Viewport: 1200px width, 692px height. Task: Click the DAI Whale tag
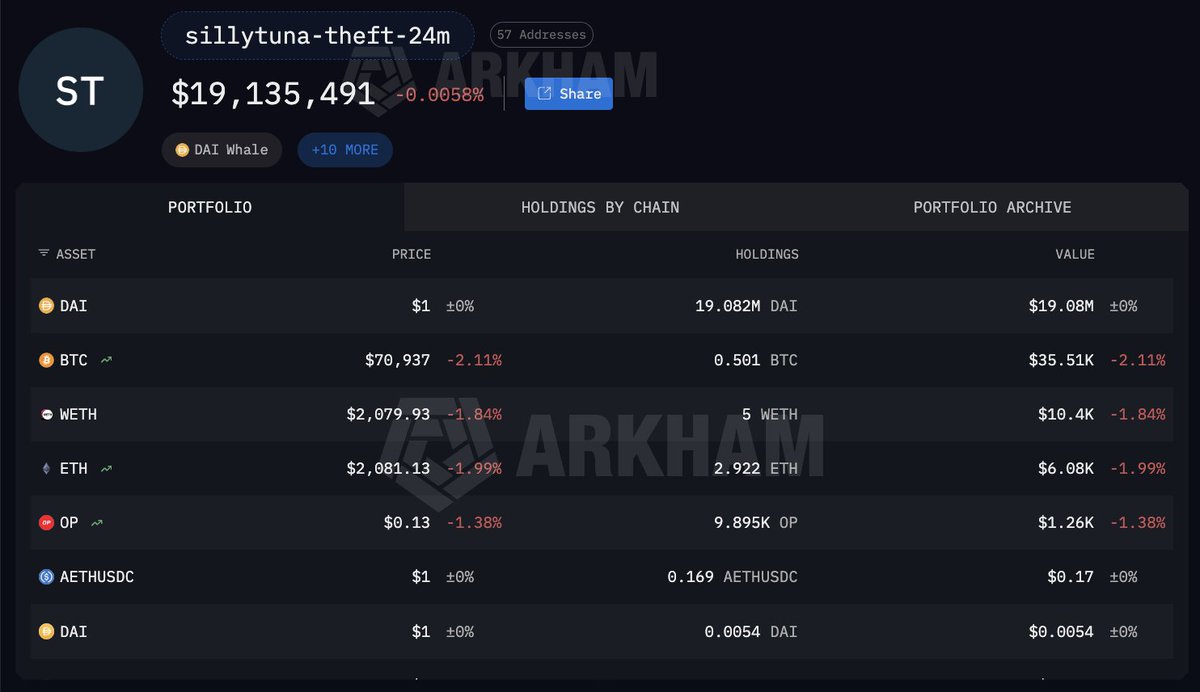(x=222, y=150)
